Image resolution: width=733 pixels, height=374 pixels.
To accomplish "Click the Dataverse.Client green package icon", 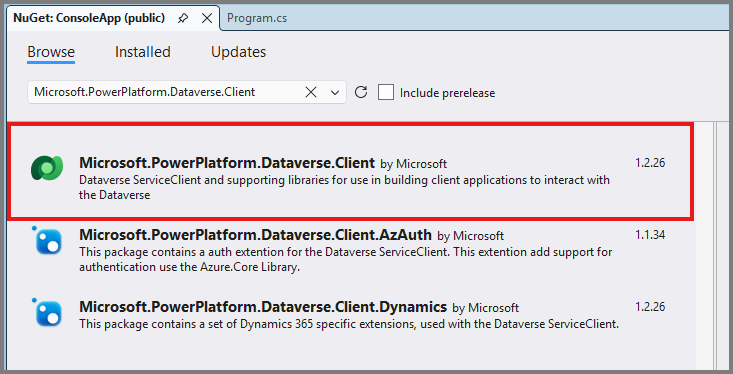I will coord(47,168).
